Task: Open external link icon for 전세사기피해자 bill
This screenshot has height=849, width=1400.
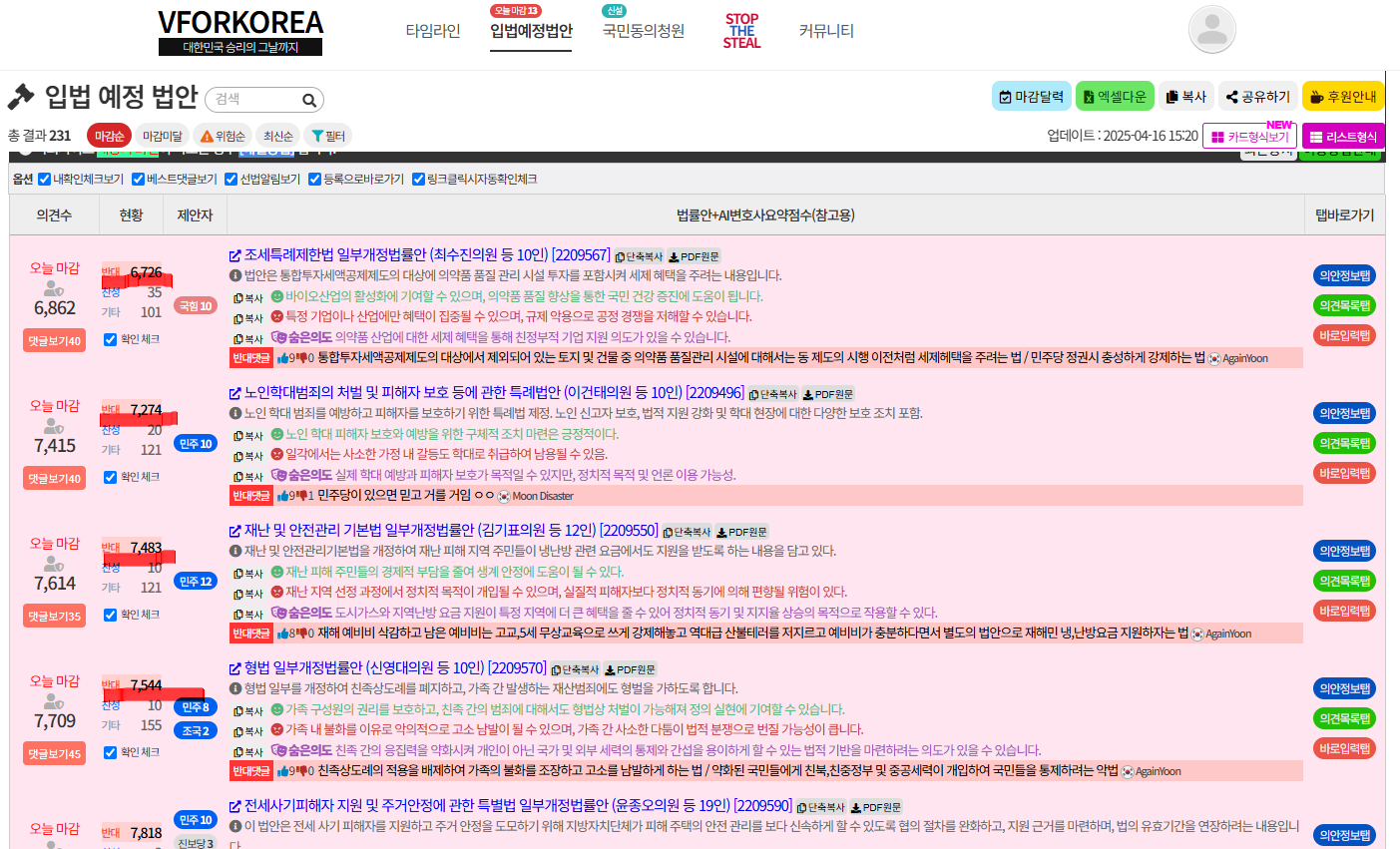Action: coord(235,806)
